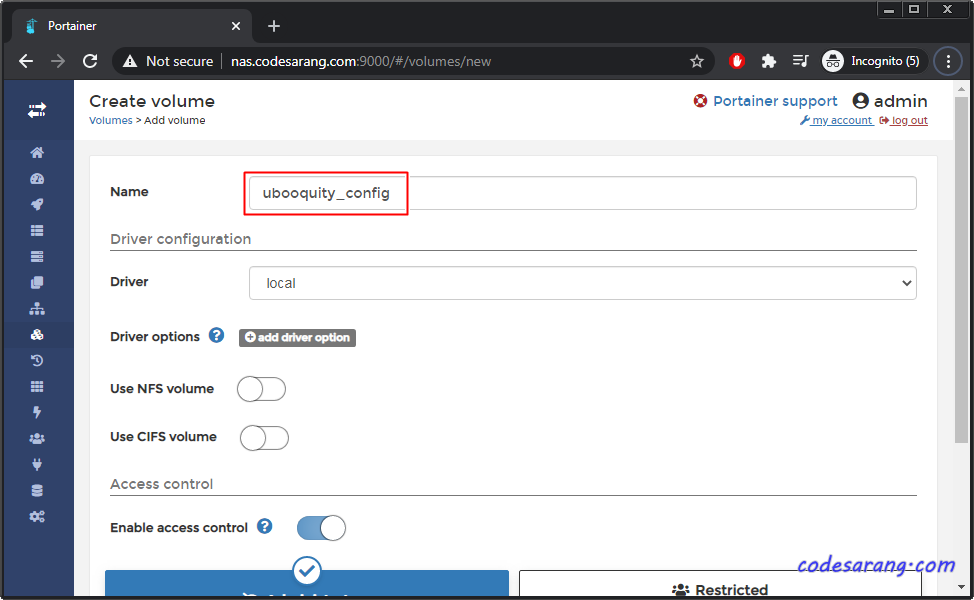Open Events history icon in sidebar
This screenshot has width=974, height=600.
point(37,360)
